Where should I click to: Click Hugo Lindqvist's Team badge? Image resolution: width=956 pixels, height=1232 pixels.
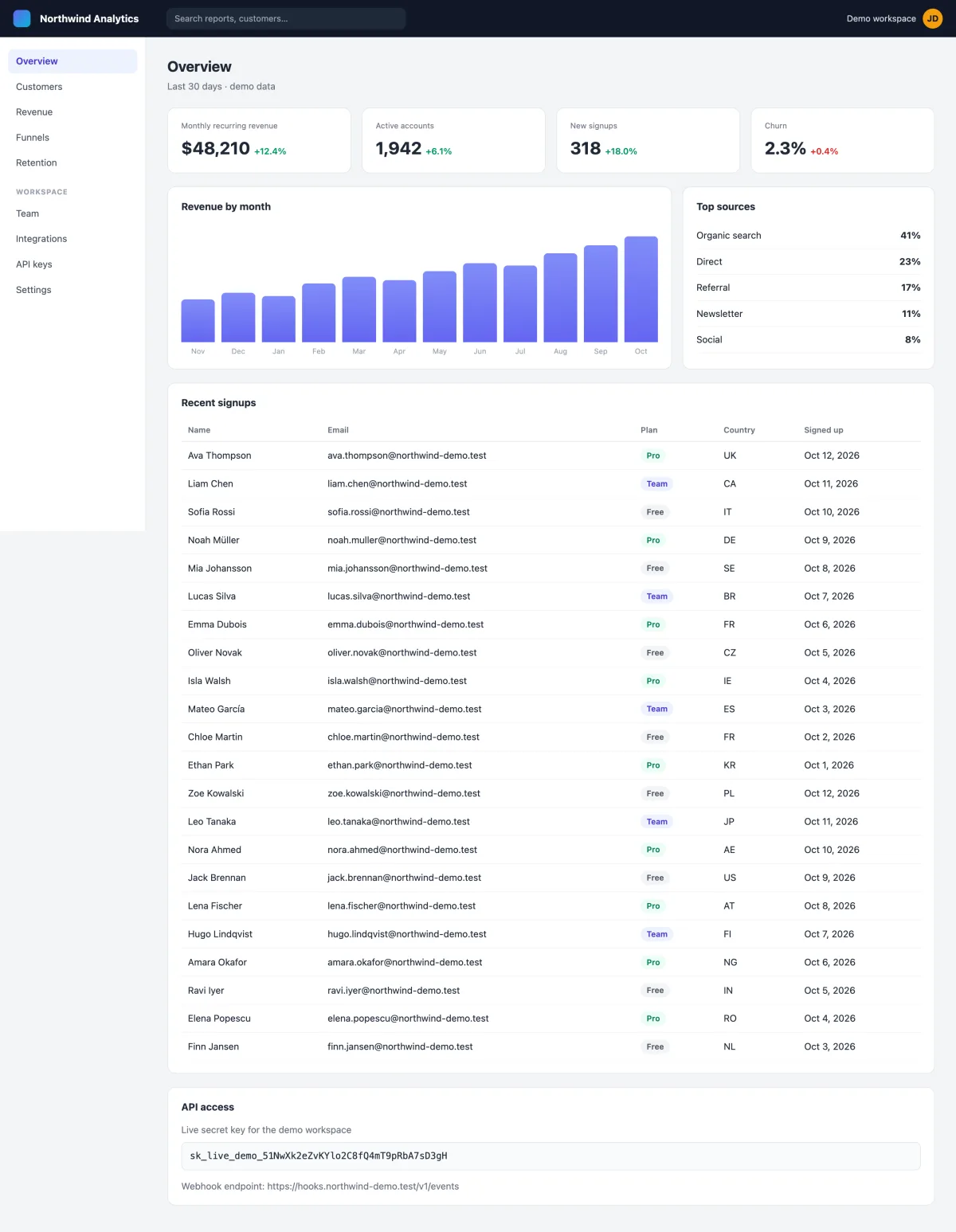coord(657,934)
